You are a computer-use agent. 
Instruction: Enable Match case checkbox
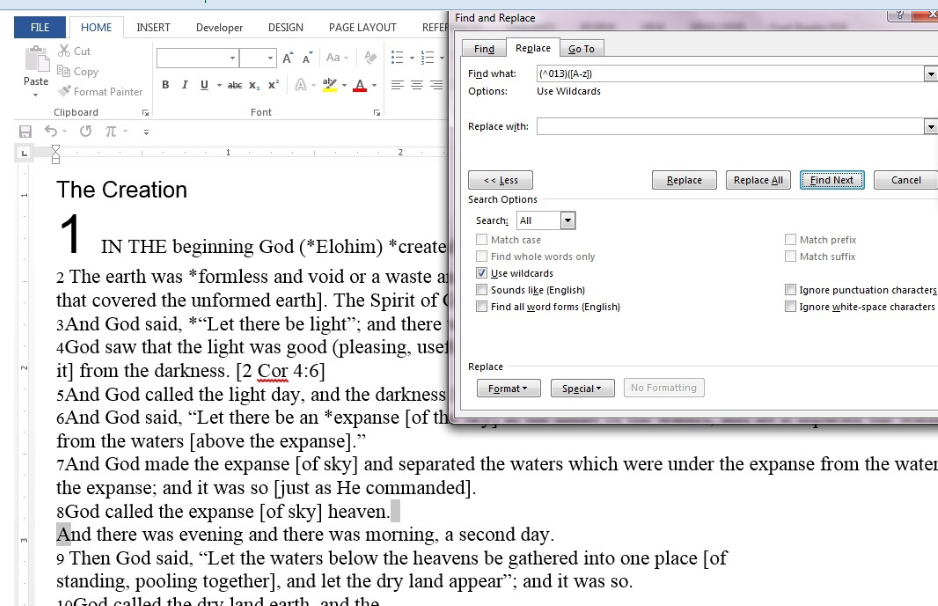point(482,239)
